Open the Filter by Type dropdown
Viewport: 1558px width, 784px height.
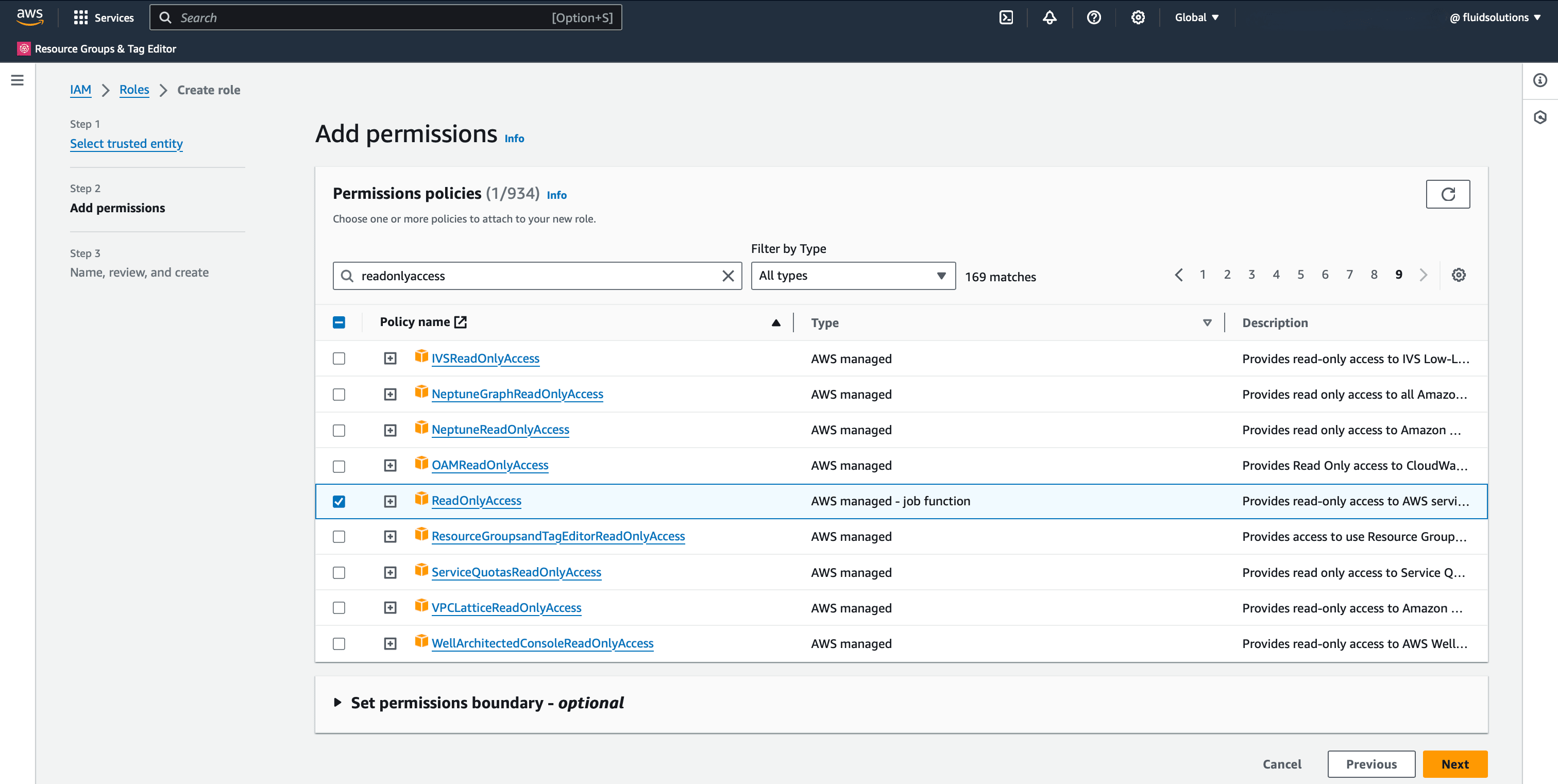tap(853, 276)
